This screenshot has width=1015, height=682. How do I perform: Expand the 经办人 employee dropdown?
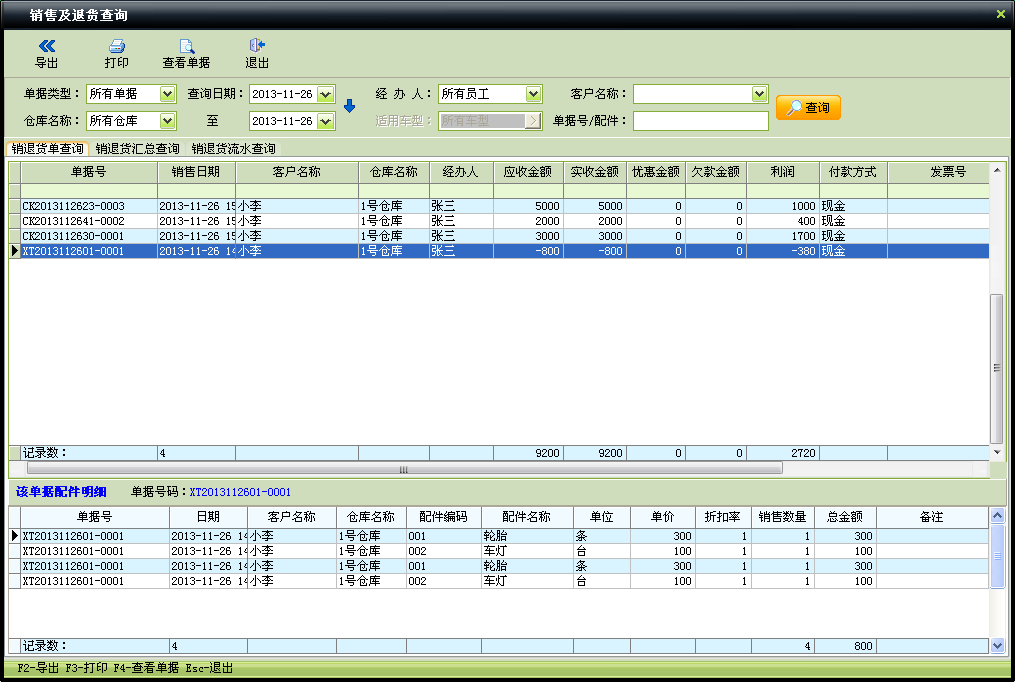point(533,94)
